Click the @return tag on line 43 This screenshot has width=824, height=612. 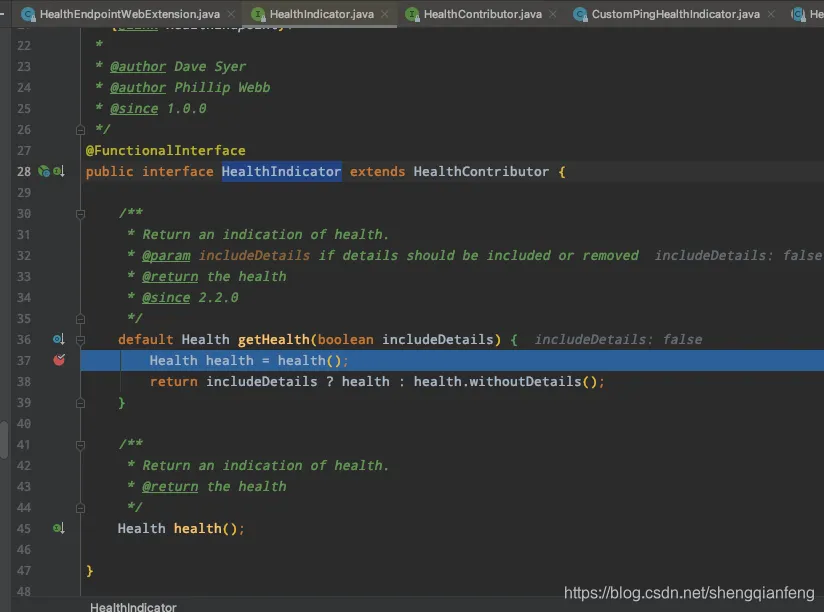[x=170, y=487]
